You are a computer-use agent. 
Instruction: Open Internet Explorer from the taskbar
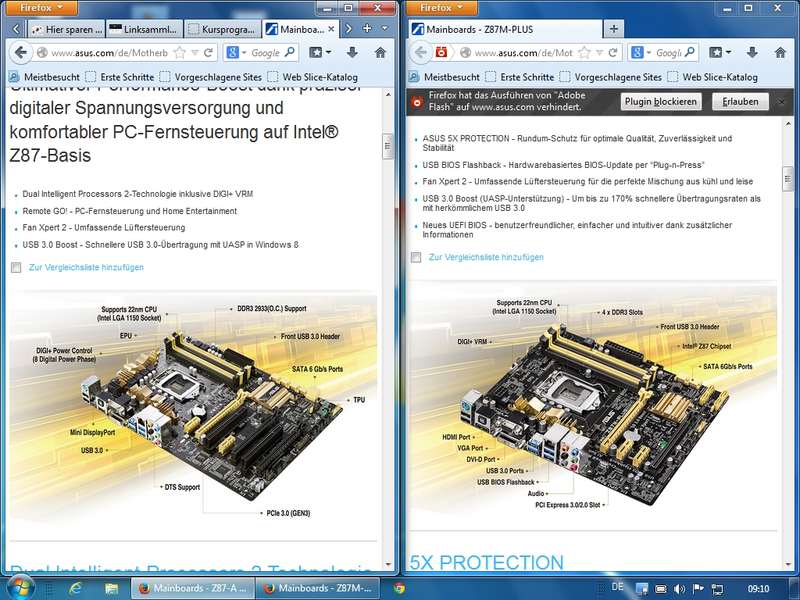(x=74, y=588)
